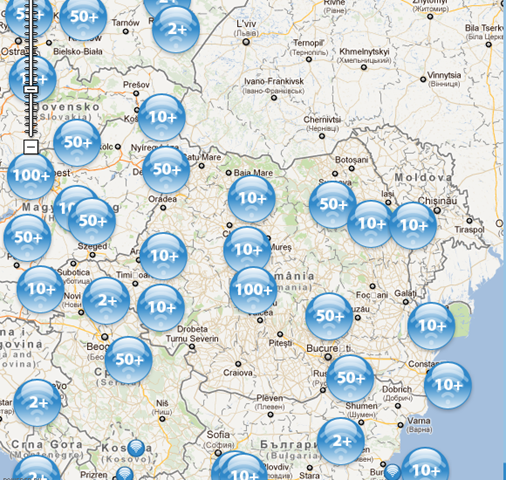This screenshot has width=506, height=480.
Task: Select the 10+ cluster near Constanța coast
Action: (x=448, y=385)
